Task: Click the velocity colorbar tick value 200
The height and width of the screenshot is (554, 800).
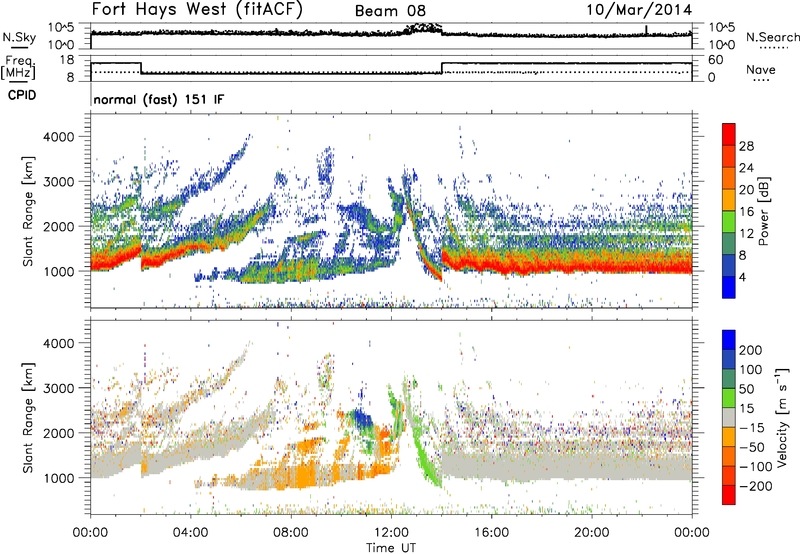Action: point(751,350)
